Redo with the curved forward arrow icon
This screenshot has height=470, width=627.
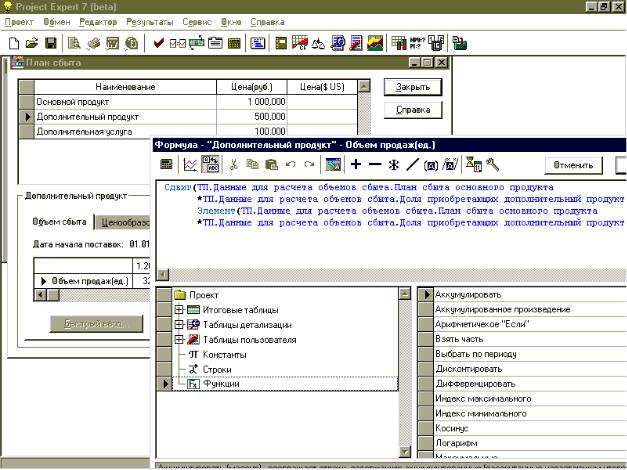(309, 164)
